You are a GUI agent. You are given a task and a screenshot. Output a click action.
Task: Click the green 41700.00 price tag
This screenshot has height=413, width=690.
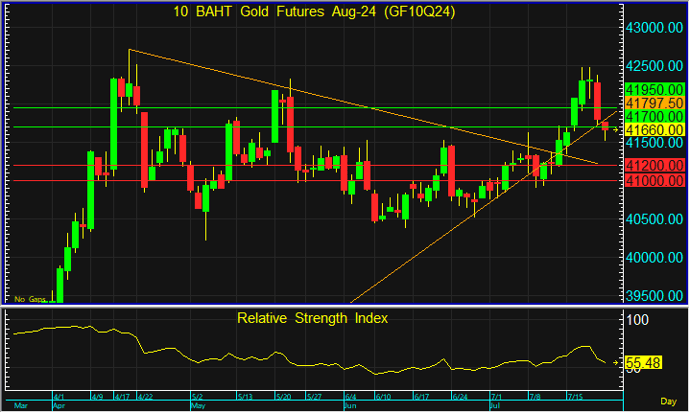652,117
